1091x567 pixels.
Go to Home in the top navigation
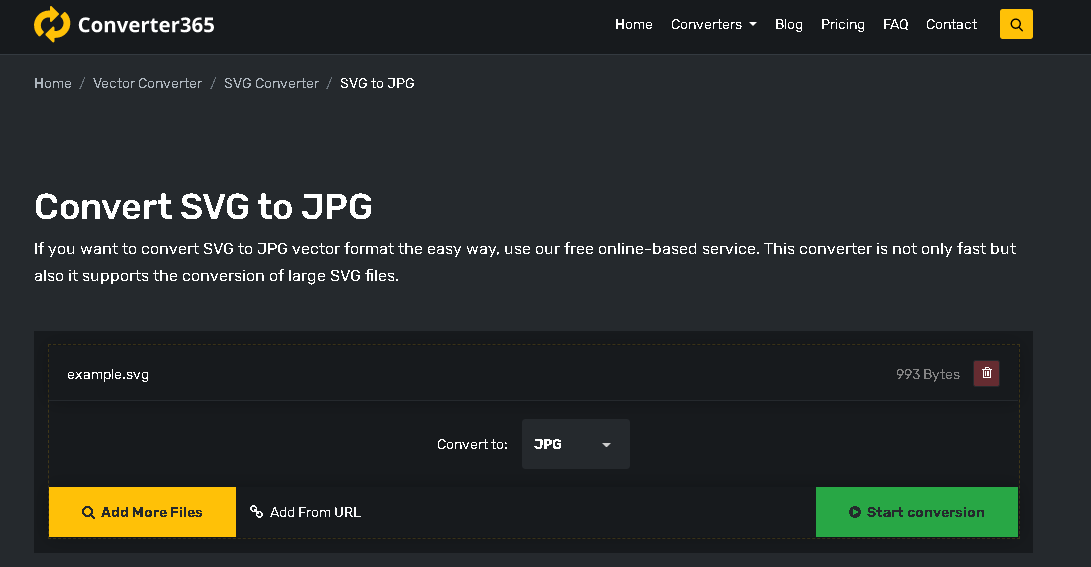pos(633,25)
